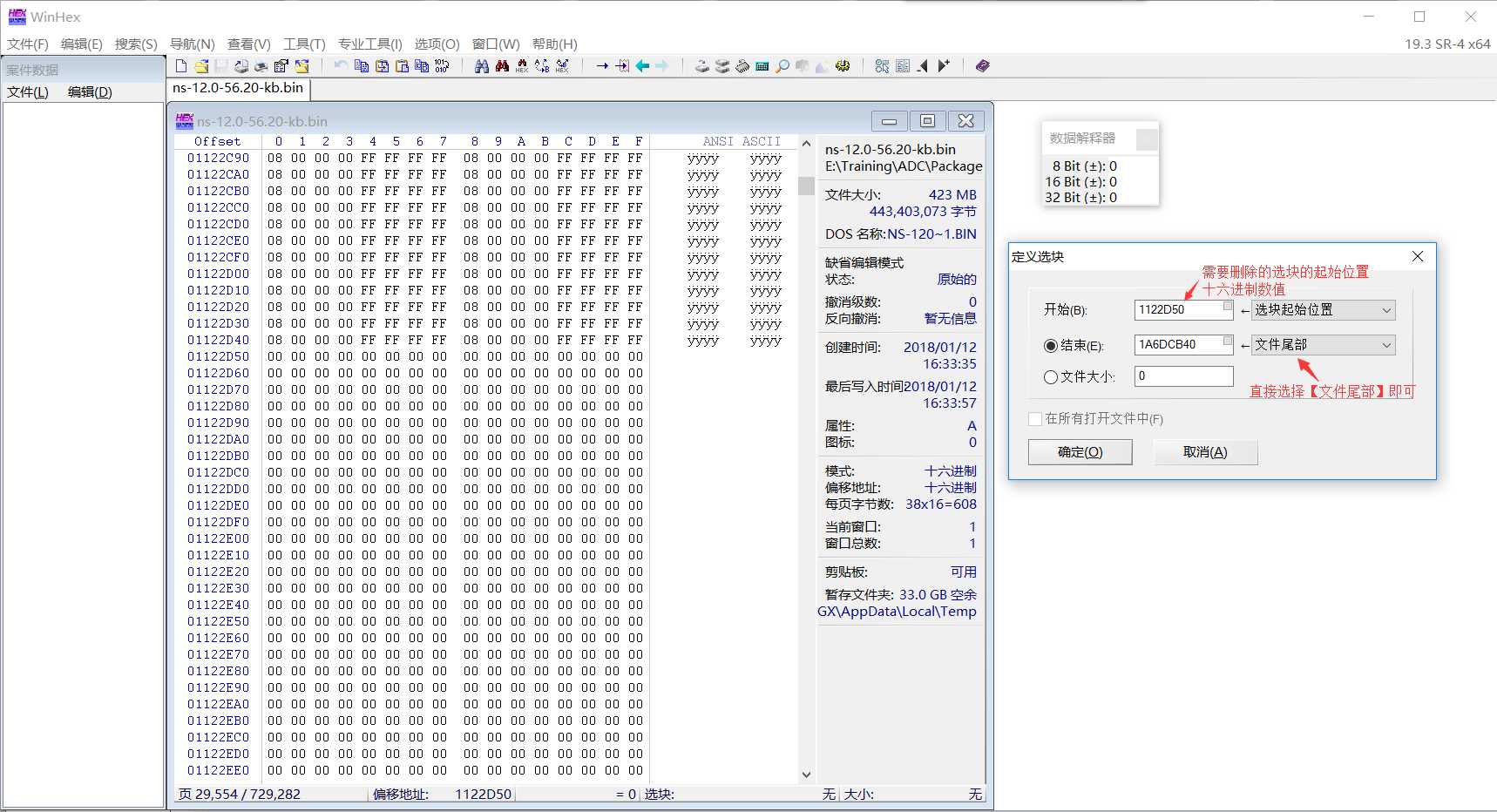
Task: Click the Print icon in the toolbar
Action: click(261, 66)
